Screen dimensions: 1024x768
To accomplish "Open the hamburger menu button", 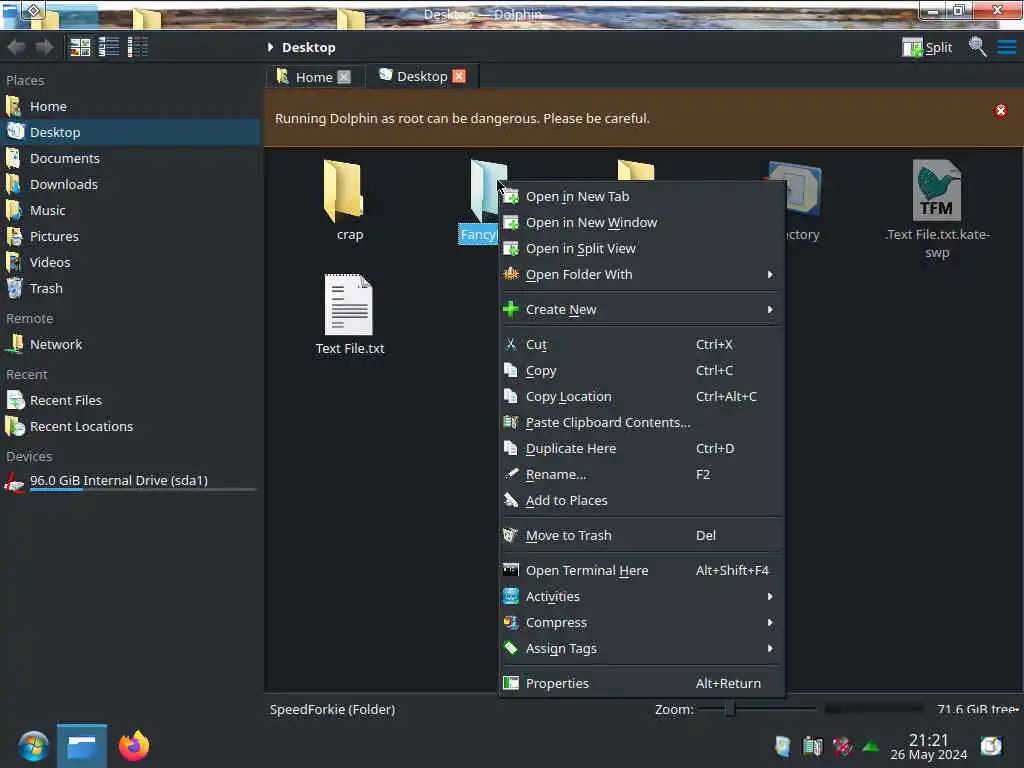I will 1006,47.
